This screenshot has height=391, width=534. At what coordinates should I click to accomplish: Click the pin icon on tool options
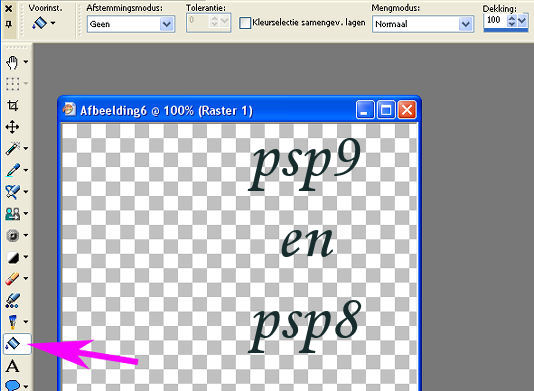tap(9, 25)
